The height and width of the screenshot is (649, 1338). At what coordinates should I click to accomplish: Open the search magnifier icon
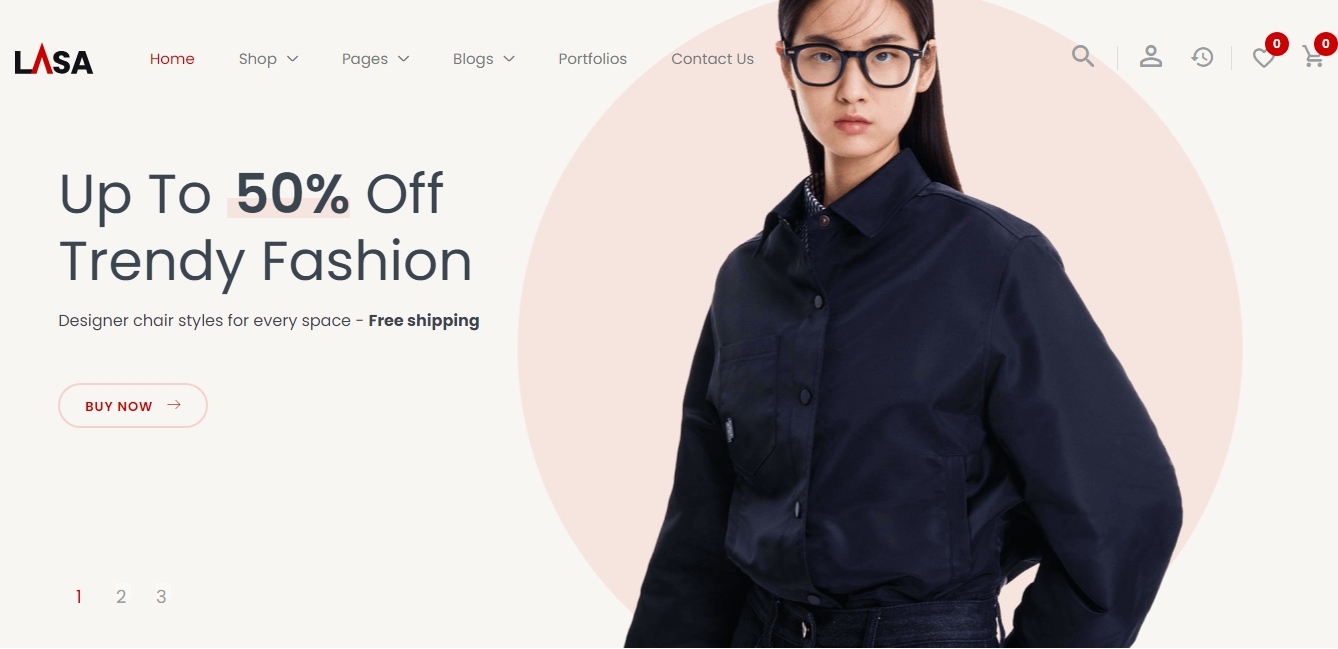(x=1083, y=56)
